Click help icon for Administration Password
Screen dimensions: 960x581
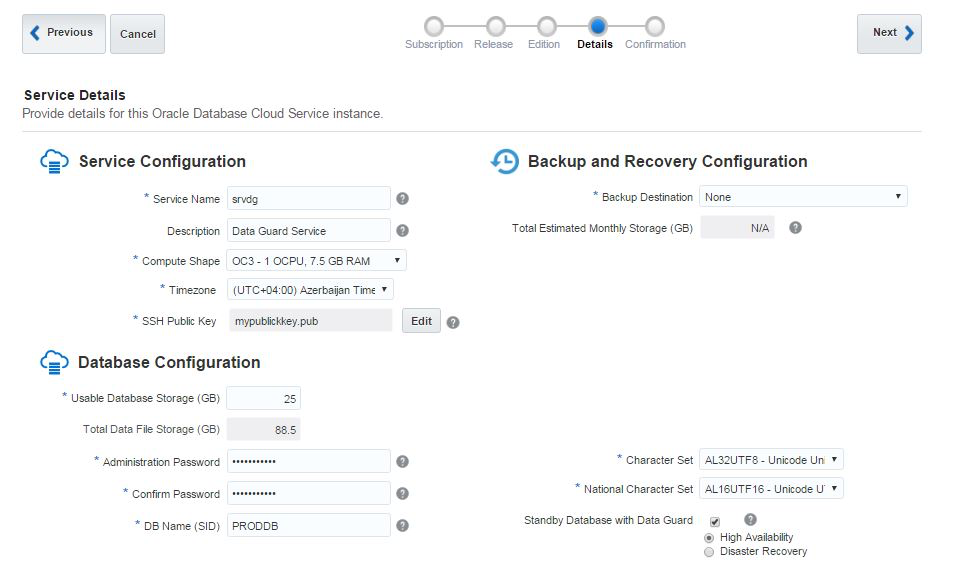[402, 462]
